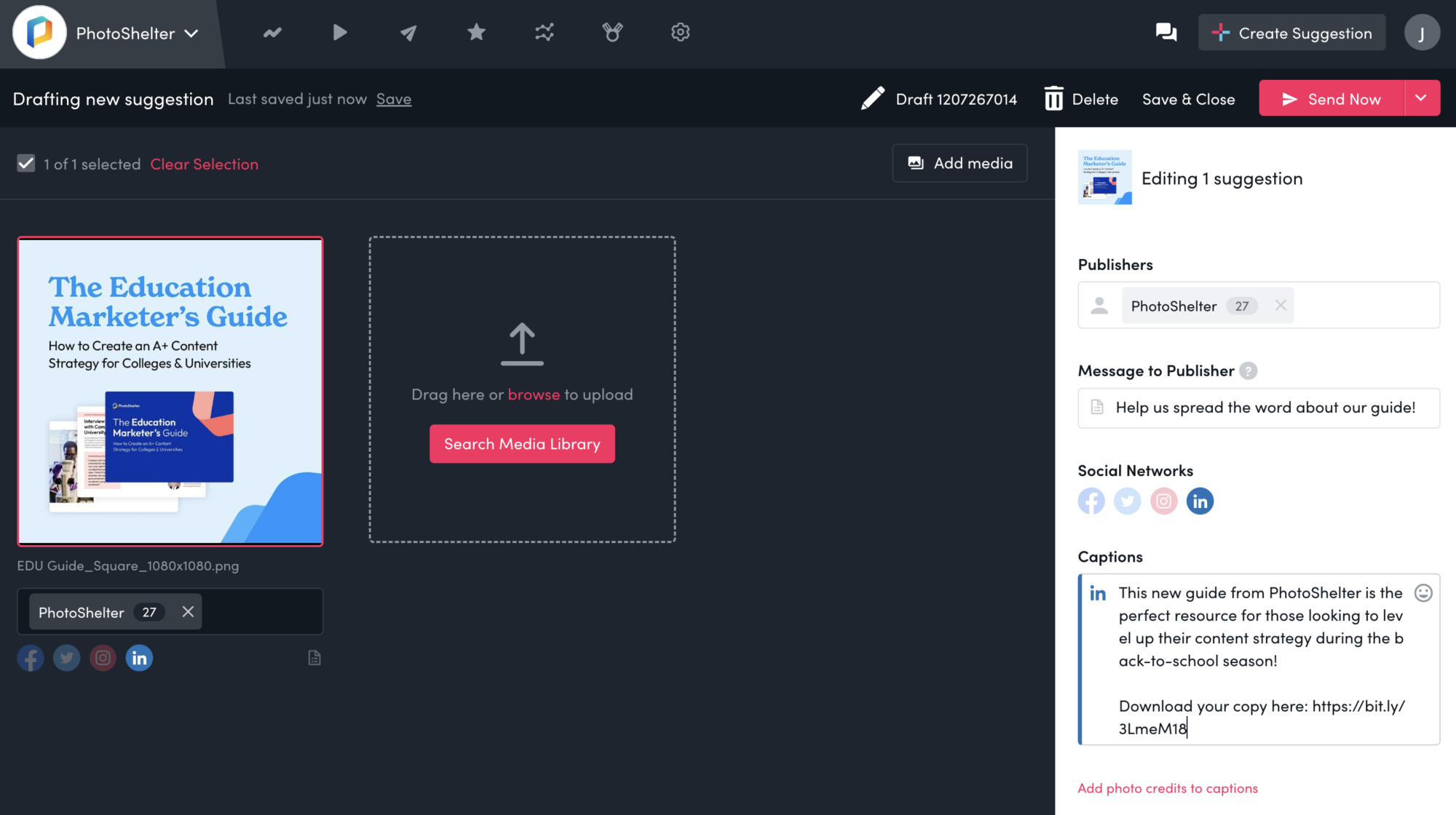1456x815 pixels.
Task: Click Clear Selection link
Action: click(204, 163)
